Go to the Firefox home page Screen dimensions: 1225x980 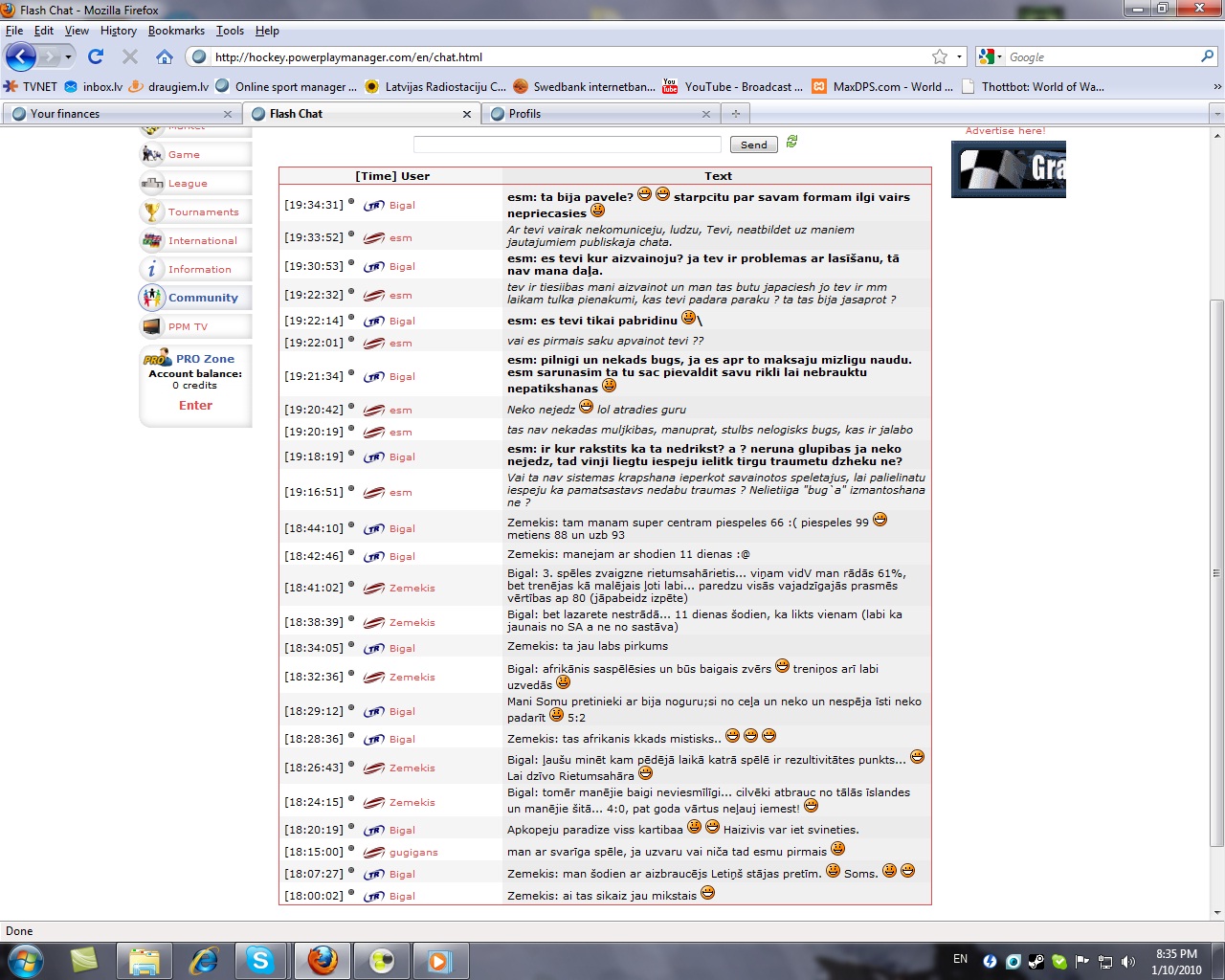pyautogui.click(x=165, y=56)
